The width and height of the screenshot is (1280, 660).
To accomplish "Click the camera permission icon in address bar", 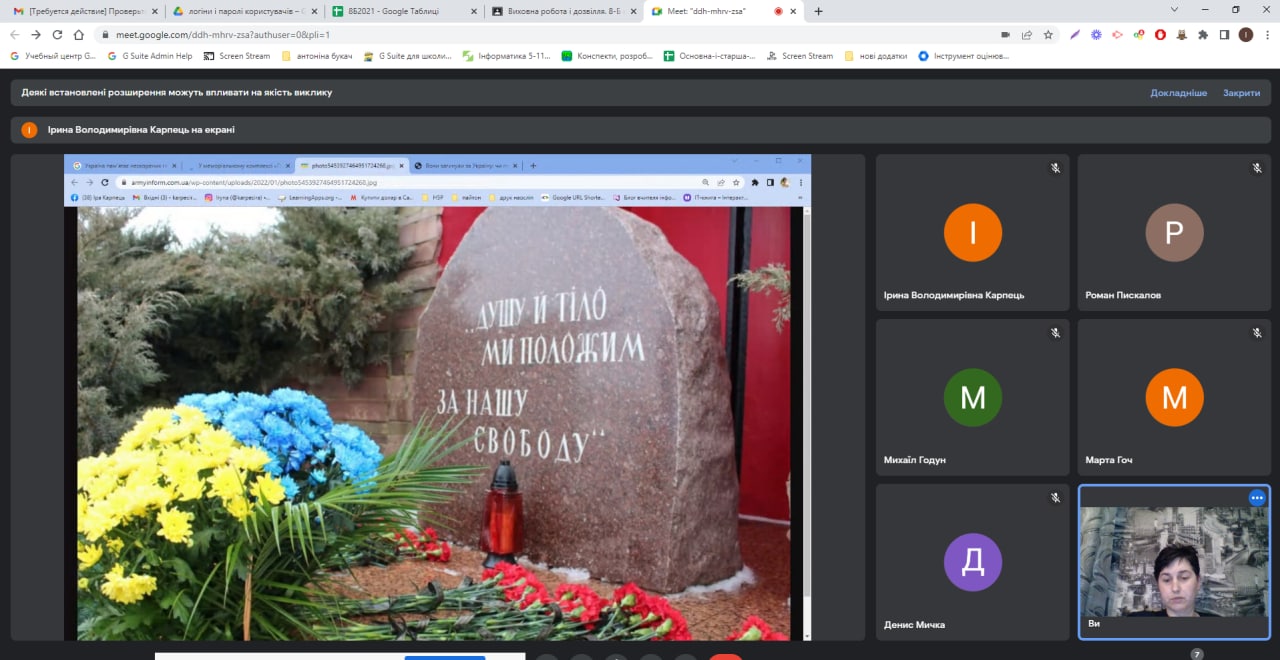I will click(x=1005, y=34).
